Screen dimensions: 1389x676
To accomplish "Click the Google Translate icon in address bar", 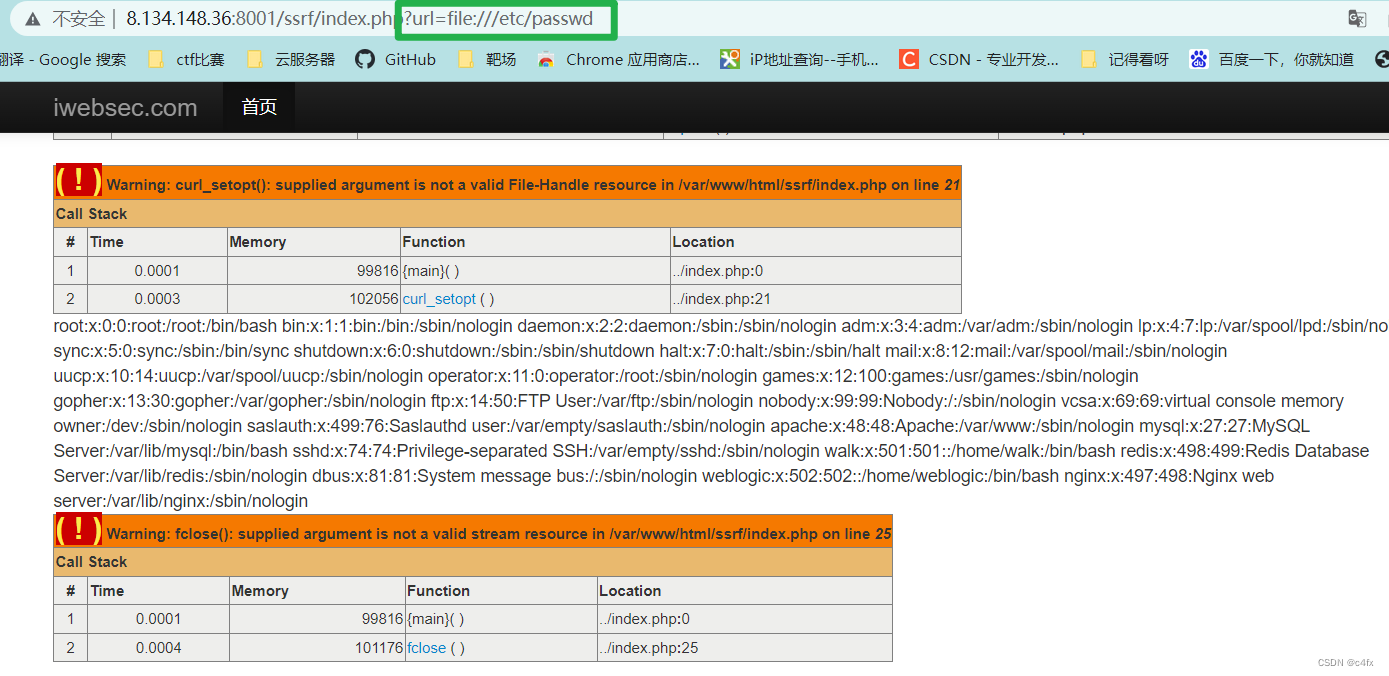I will [1357, 19].
